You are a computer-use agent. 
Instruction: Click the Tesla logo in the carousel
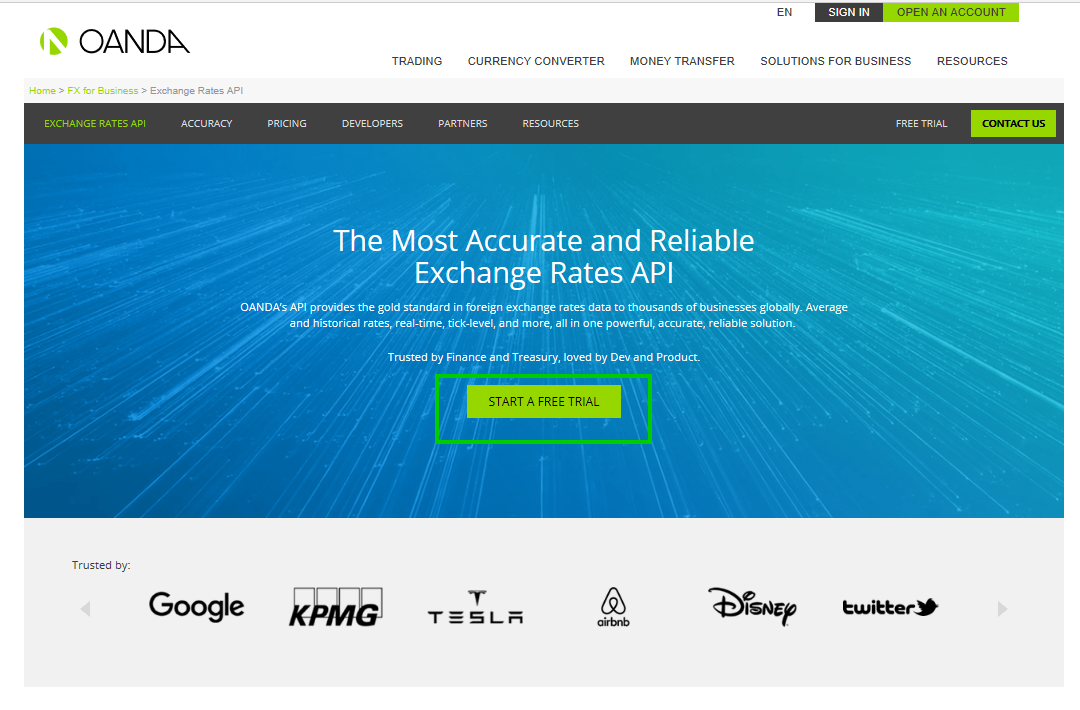click(475, 607)
